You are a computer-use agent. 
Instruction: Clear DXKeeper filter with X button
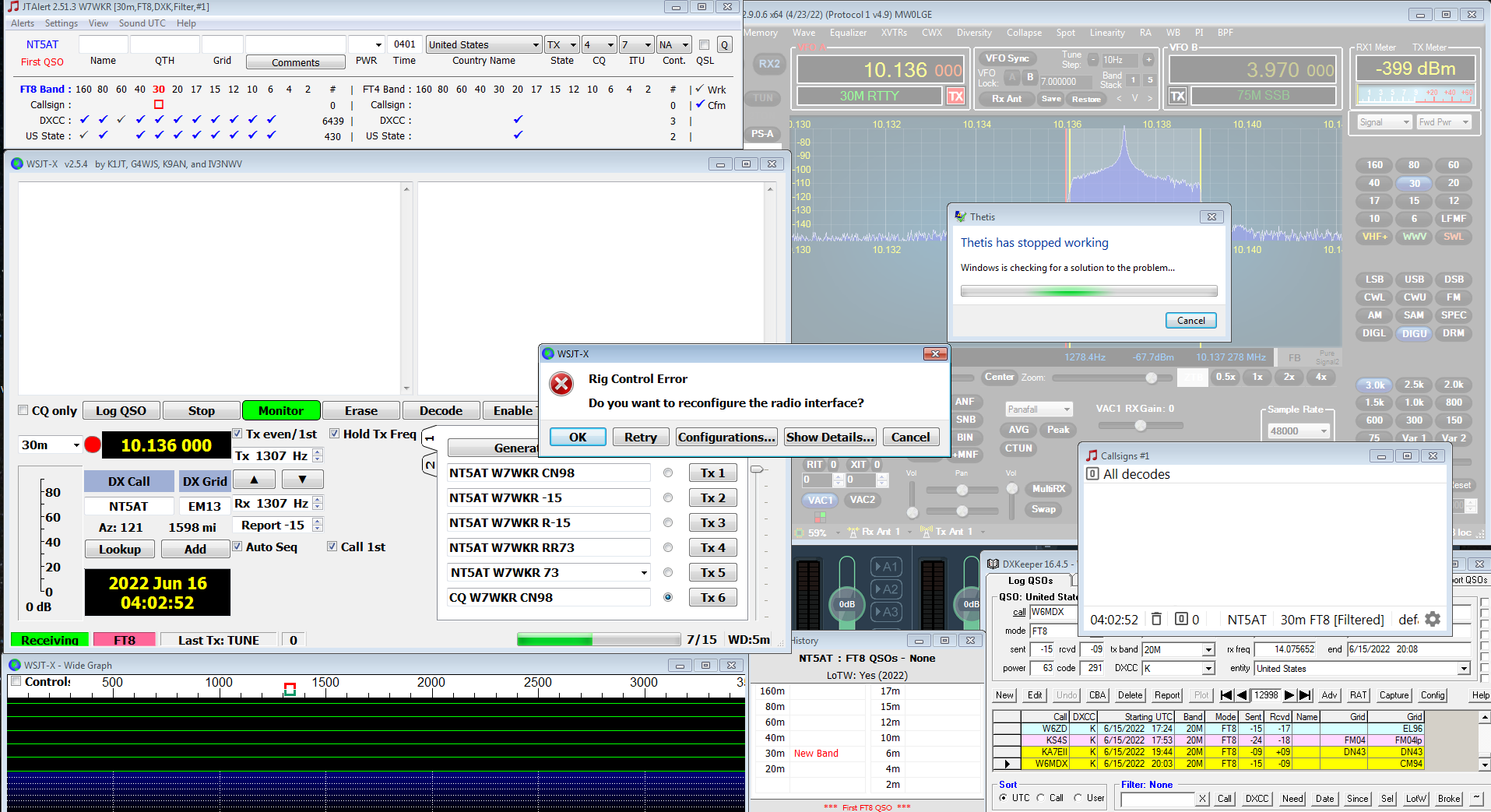click(x=1202, y=799)
